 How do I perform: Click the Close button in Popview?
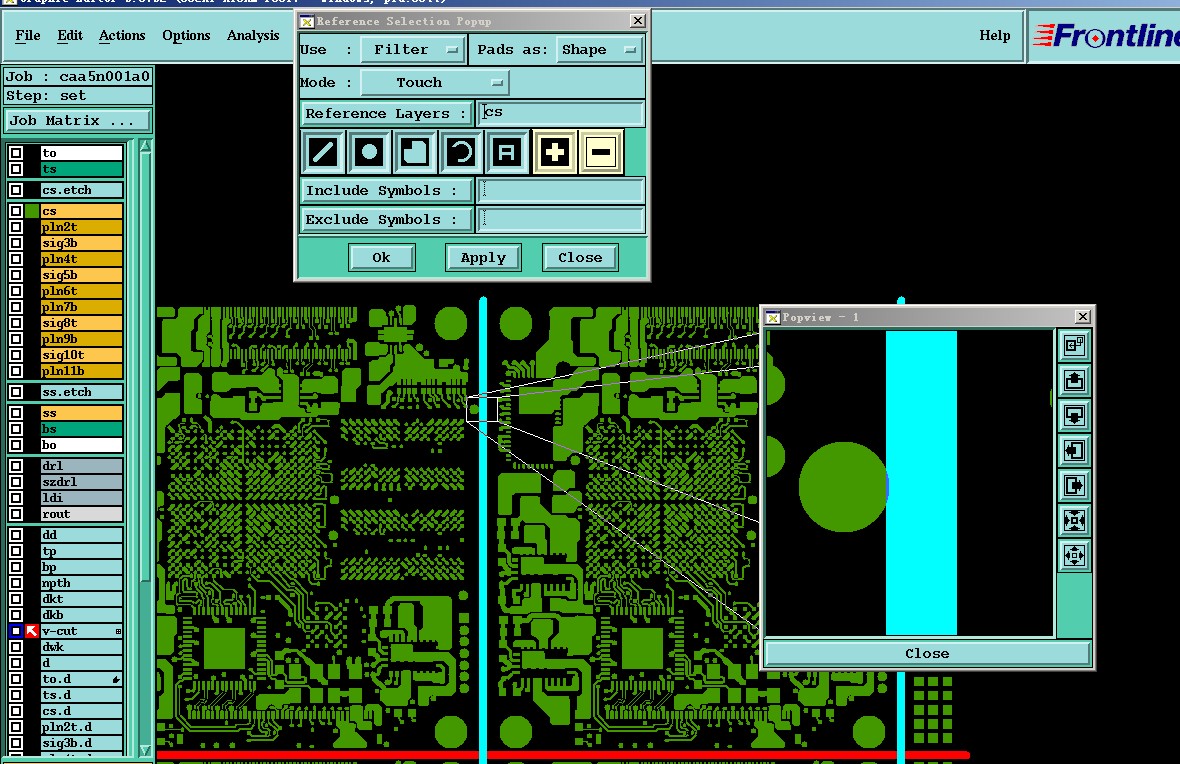pyautogui.click(x=927, y=653)
